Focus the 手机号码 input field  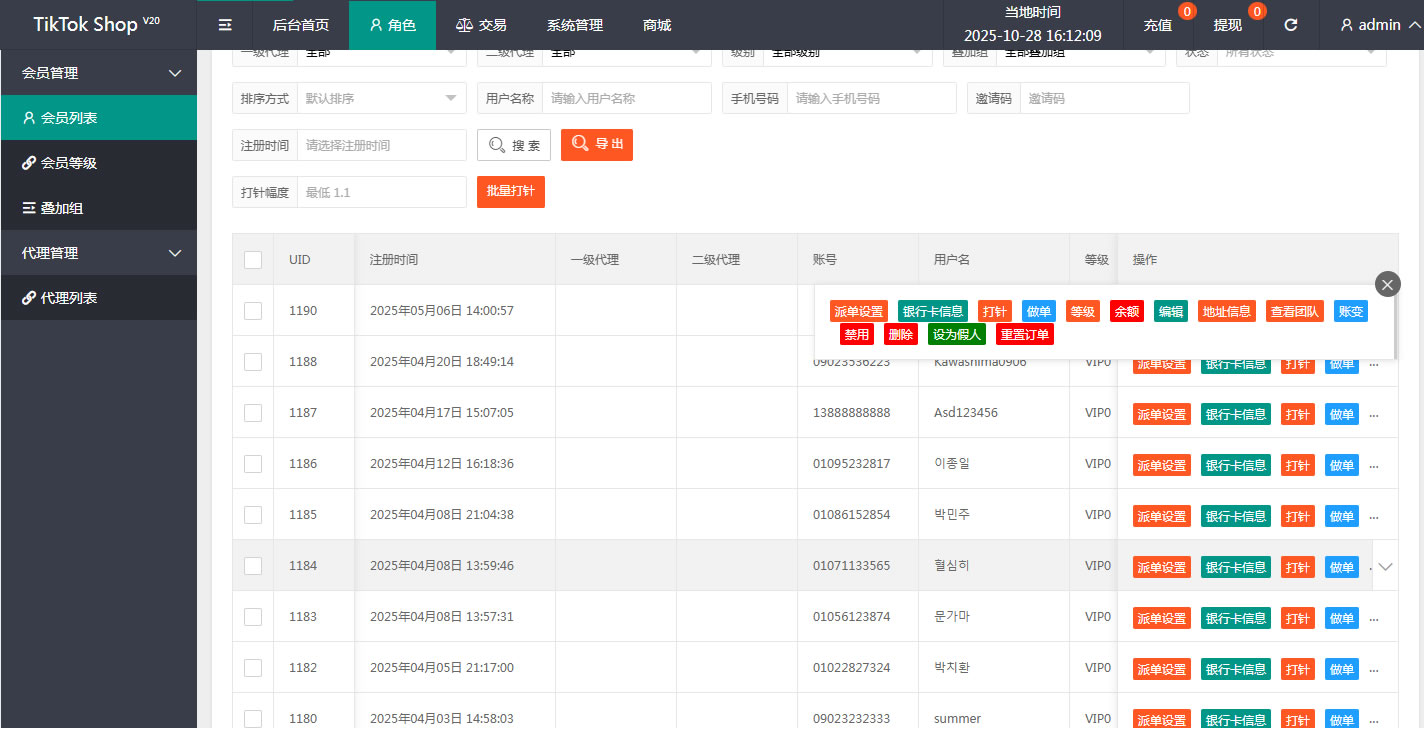[x=870, y=98]
